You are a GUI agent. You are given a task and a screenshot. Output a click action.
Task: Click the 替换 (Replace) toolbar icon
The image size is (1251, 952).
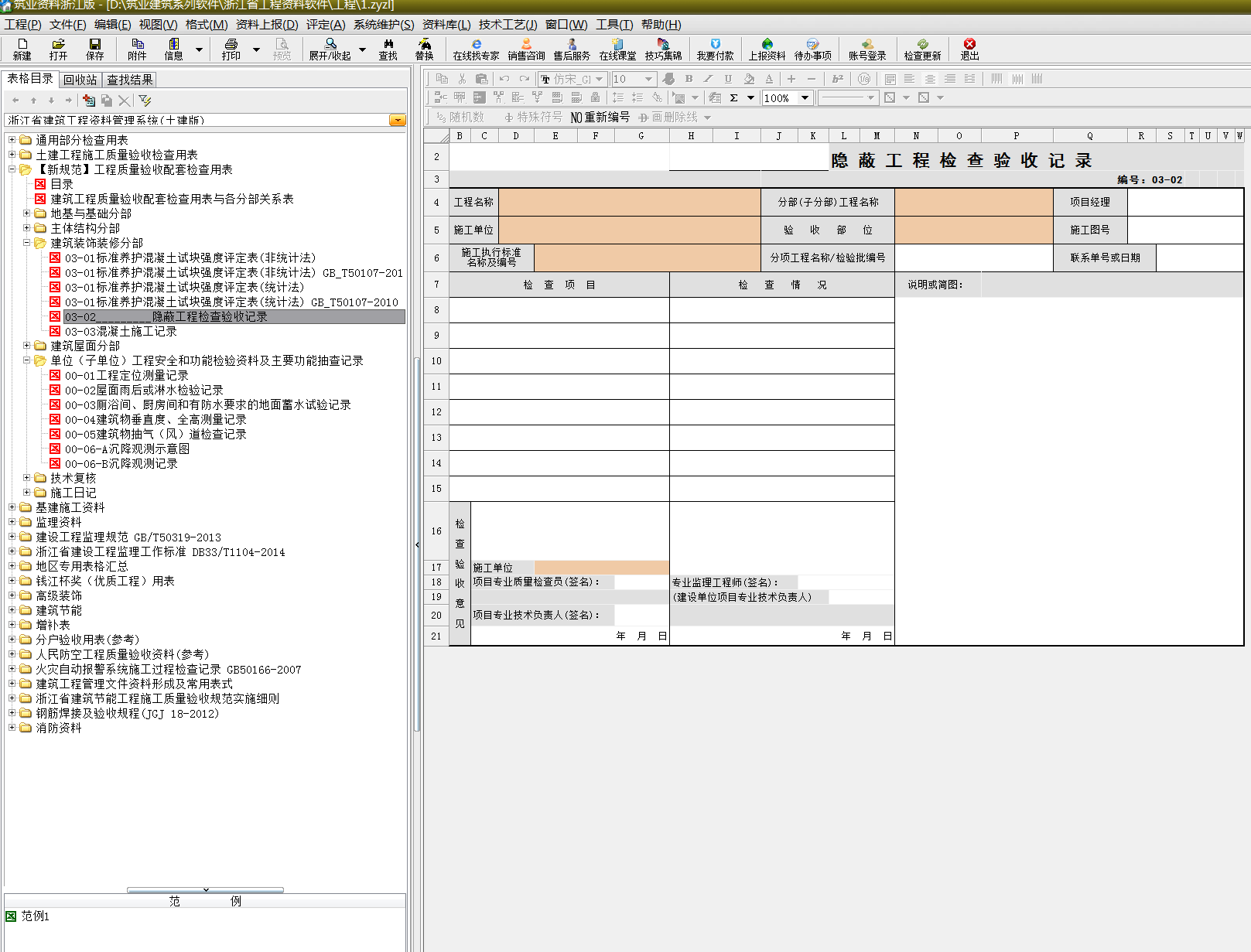pyautogui.click(x=425, y=49)
